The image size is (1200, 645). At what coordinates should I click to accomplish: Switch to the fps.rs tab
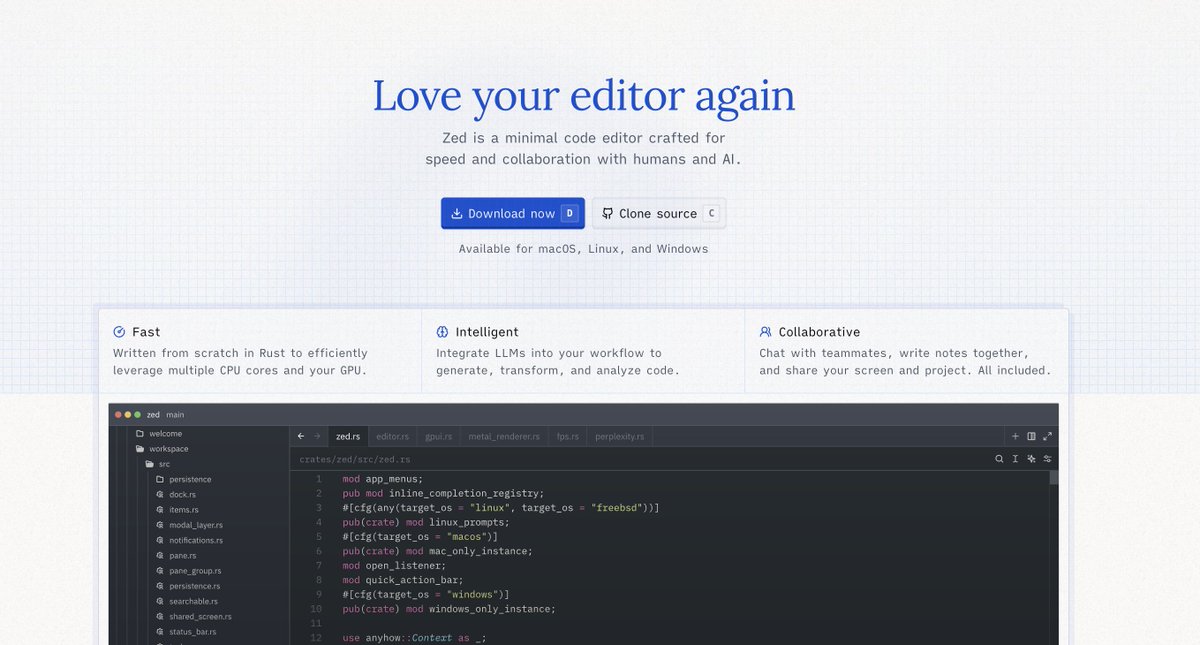pyautogui.click(x=568, y=436)
